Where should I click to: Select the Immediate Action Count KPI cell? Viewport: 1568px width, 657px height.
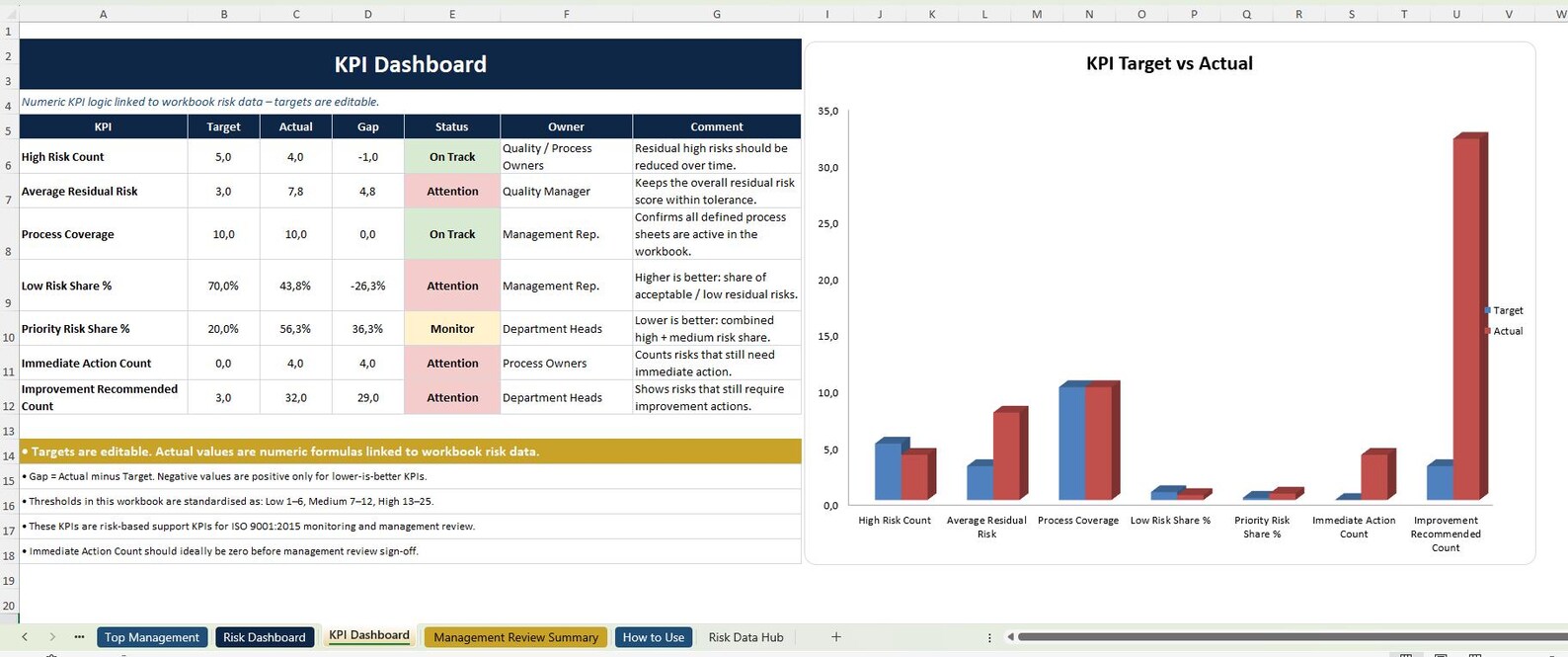[104, 363]
